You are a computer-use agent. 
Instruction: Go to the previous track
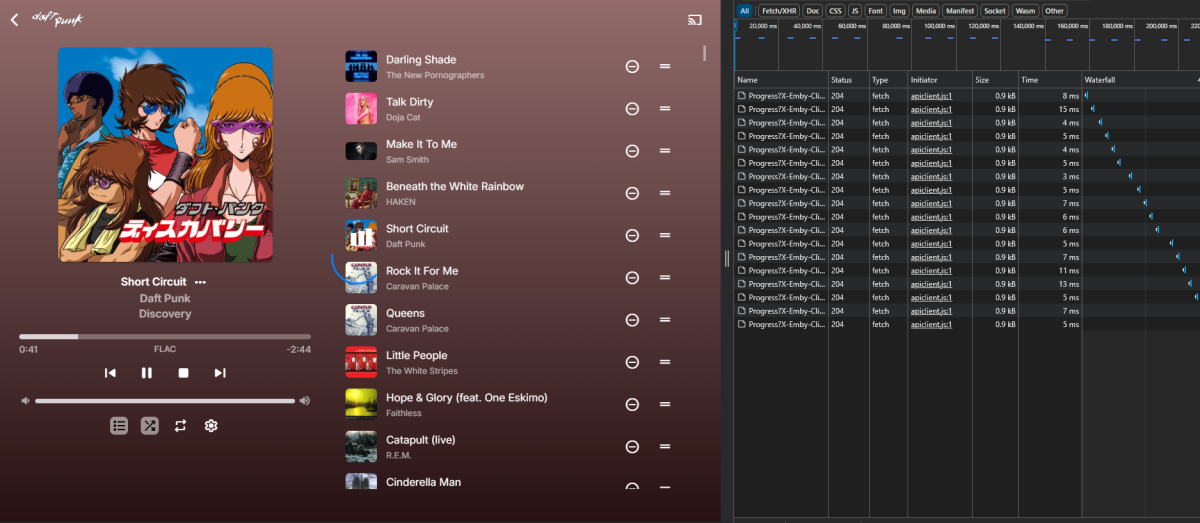110,373
